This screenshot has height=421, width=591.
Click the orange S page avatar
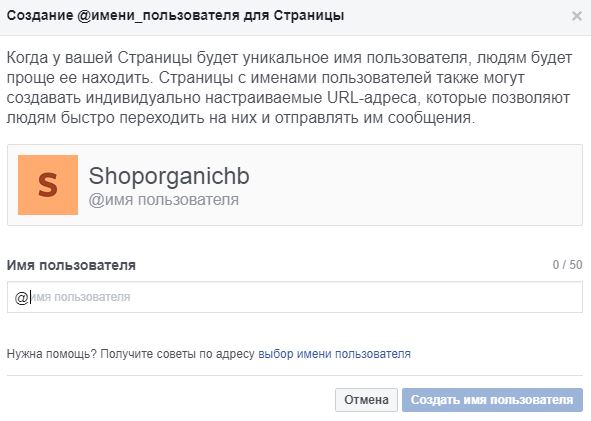point(48,185)
